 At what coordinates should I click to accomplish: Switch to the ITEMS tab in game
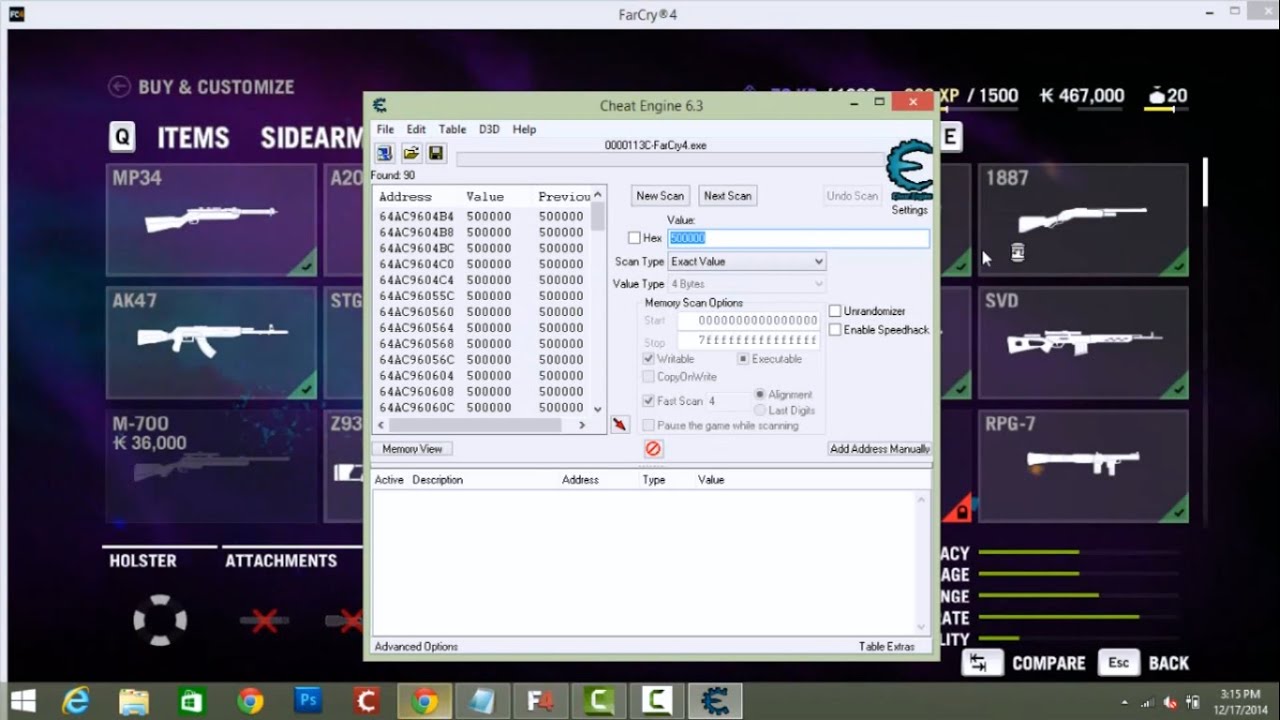tap(193, 137)
